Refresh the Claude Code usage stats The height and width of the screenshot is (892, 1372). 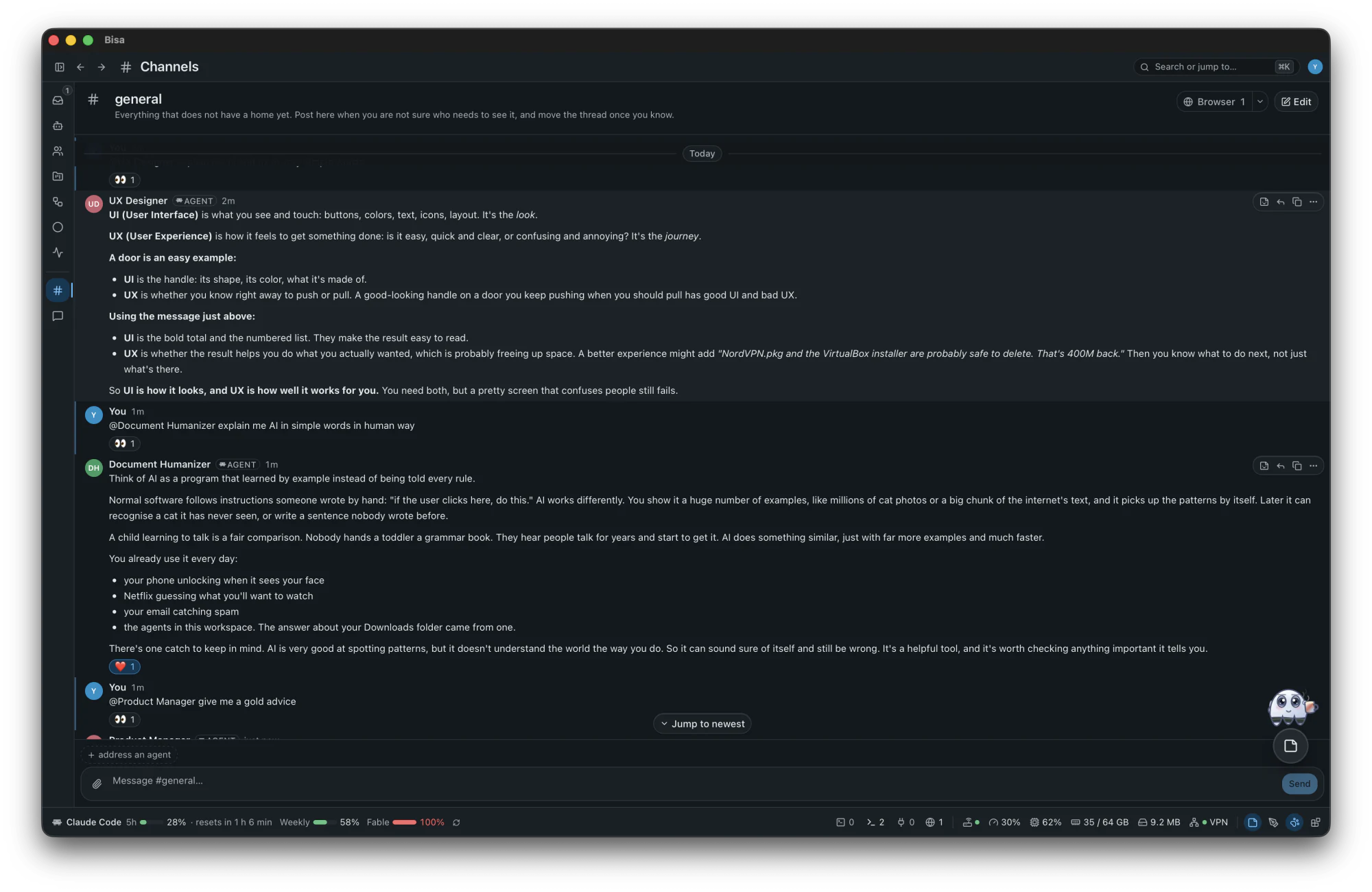coord(456,822)
